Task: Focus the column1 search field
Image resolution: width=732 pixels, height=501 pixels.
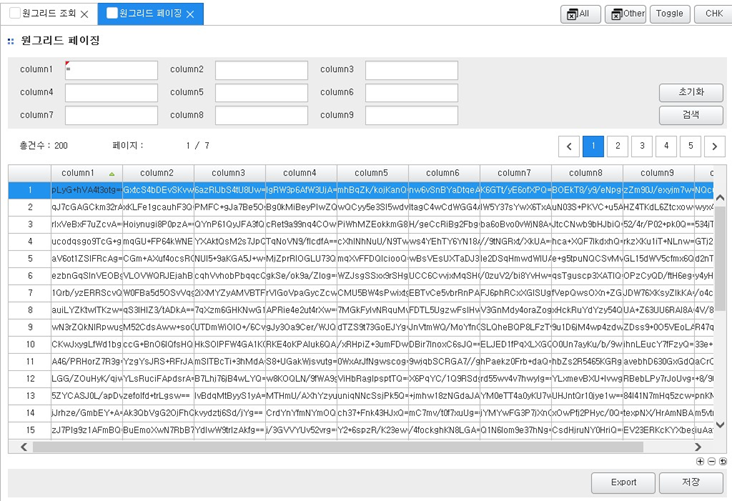Action: pyautogui.click(x=111, y=70)
